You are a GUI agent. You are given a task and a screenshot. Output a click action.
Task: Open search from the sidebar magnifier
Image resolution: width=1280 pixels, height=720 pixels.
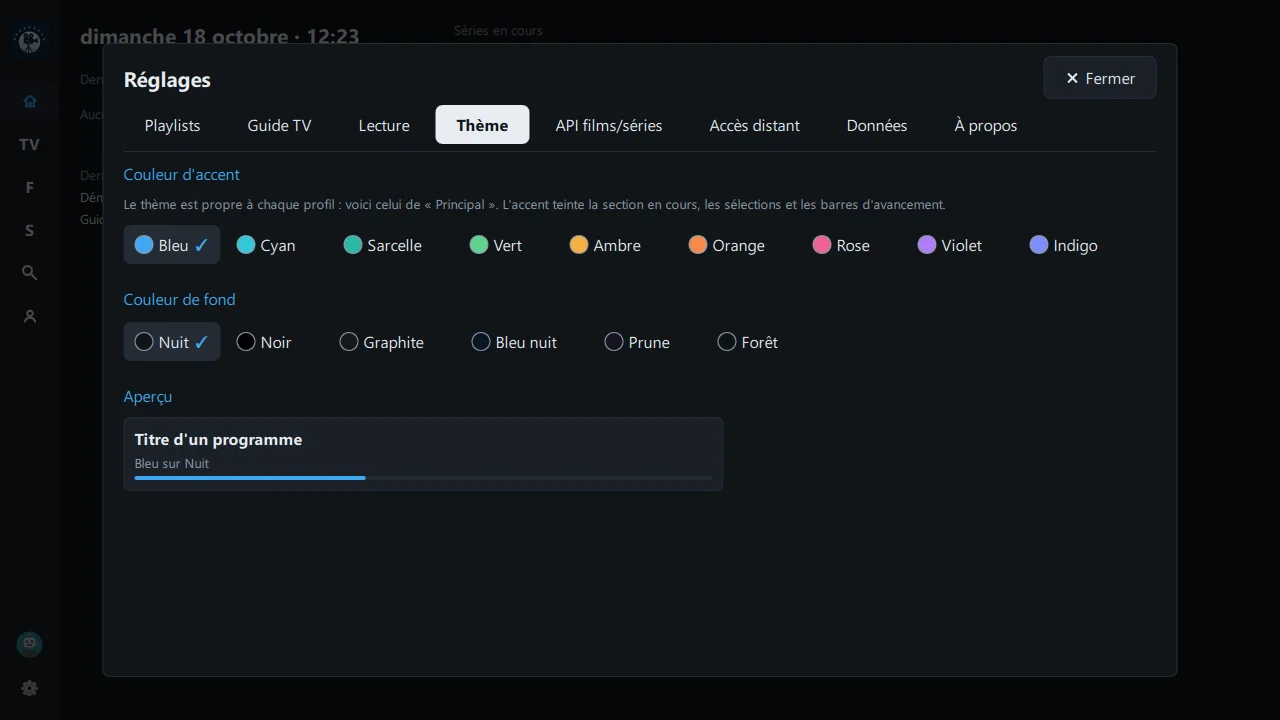[29, 273]
